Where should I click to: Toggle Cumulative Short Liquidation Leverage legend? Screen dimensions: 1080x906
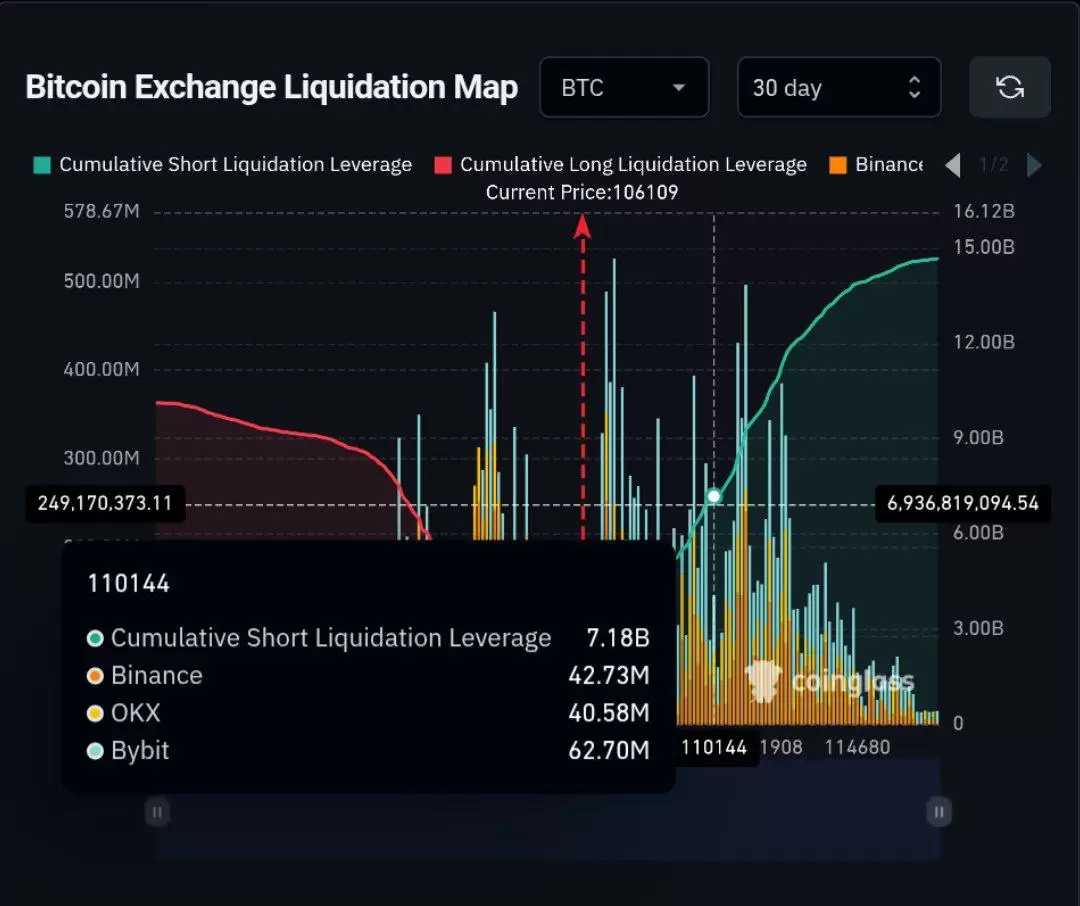coord(222,165)
